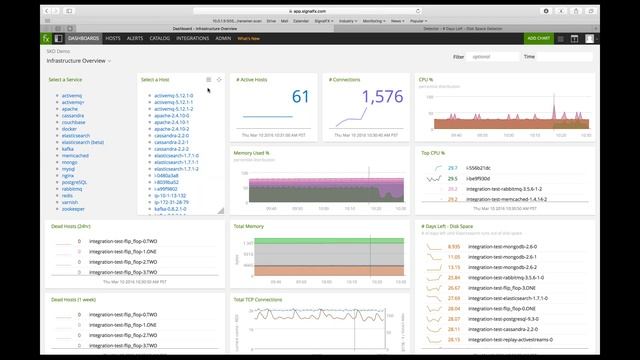The height and width of the screenshot is (360, 640).
Task: Select the nginx service link
Action: pos(68,176)
